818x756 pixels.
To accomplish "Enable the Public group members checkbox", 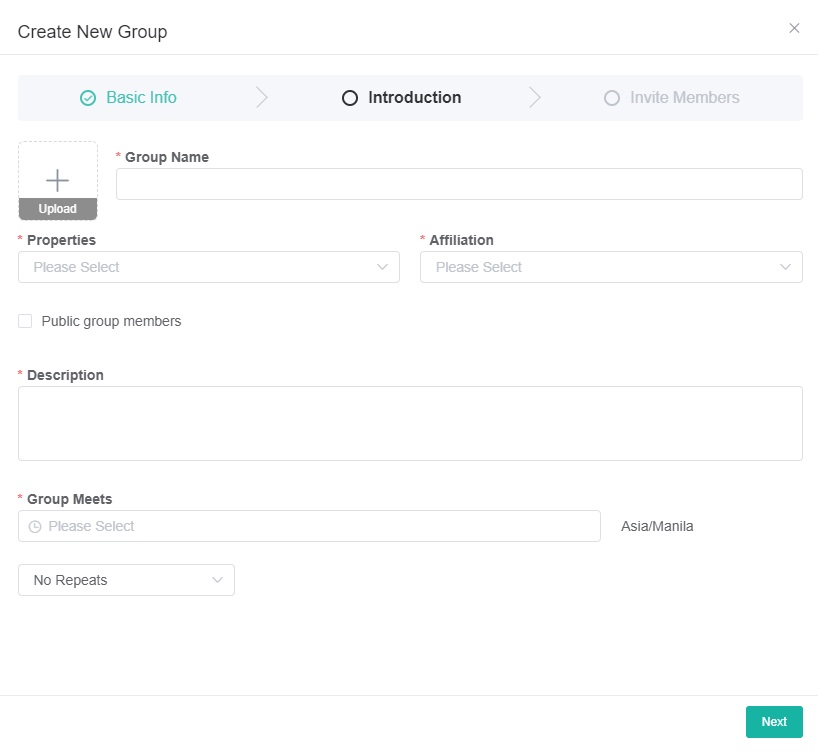I will 25,321.
